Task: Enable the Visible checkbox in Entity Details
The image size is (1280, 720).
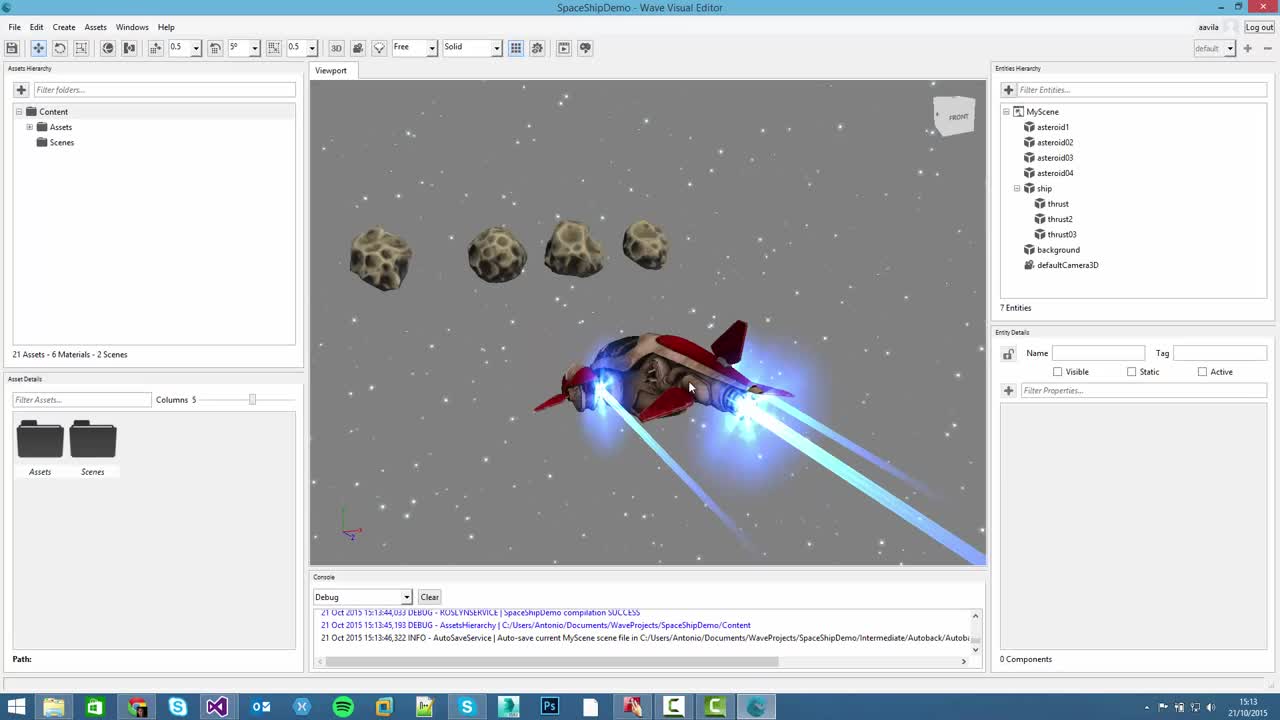Action: 1057,371
